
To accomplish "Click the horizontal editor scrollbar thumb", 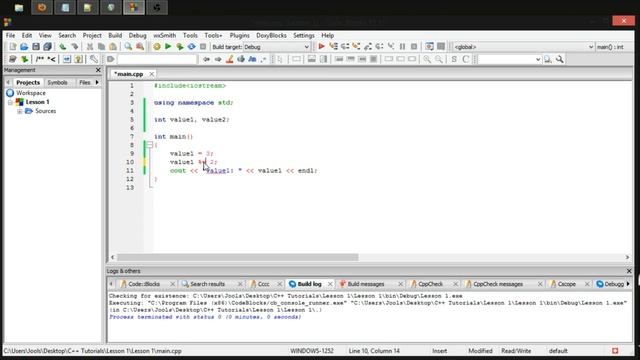I will [x=238, y=257].
